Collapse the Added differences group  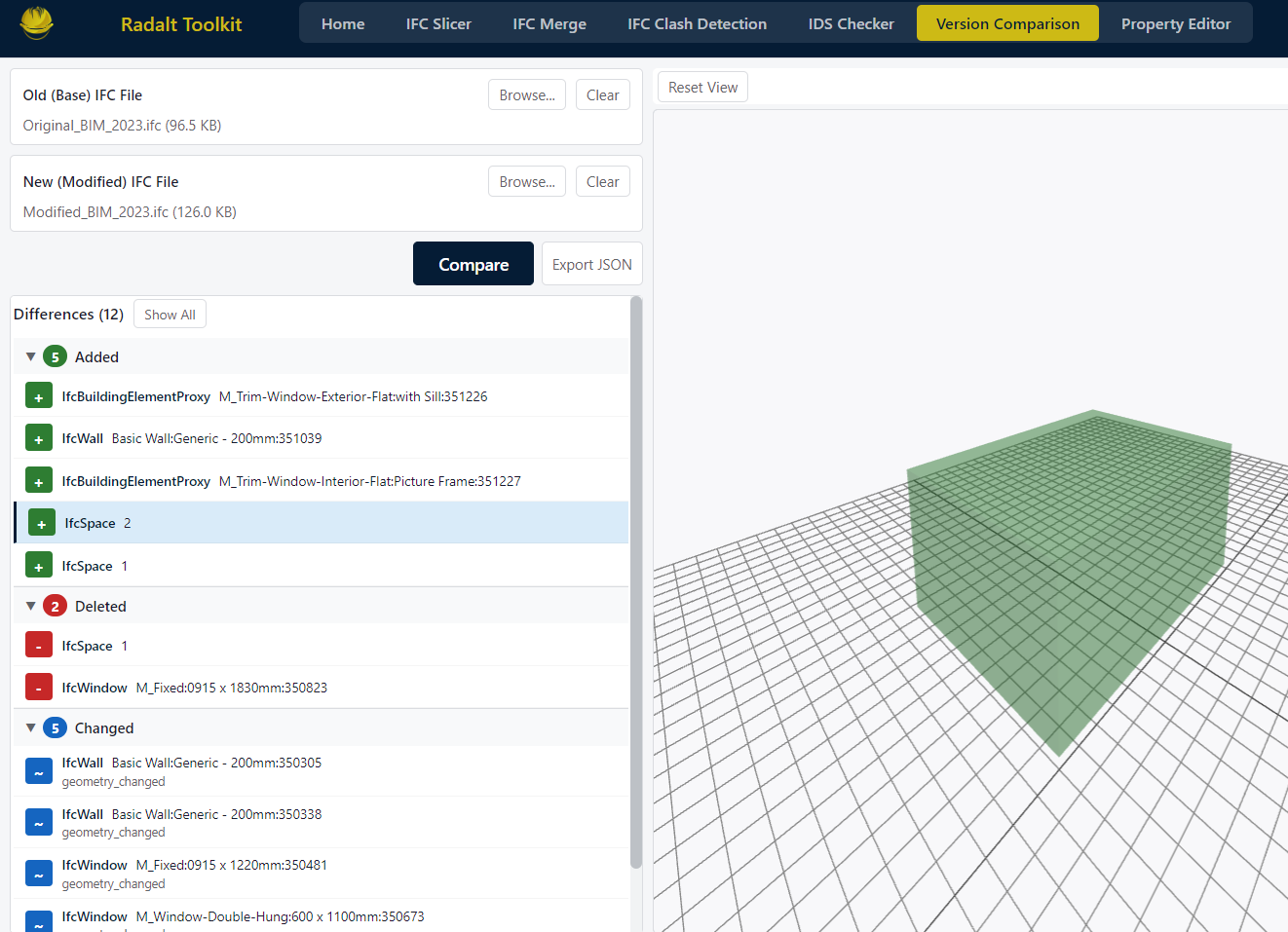30,357
